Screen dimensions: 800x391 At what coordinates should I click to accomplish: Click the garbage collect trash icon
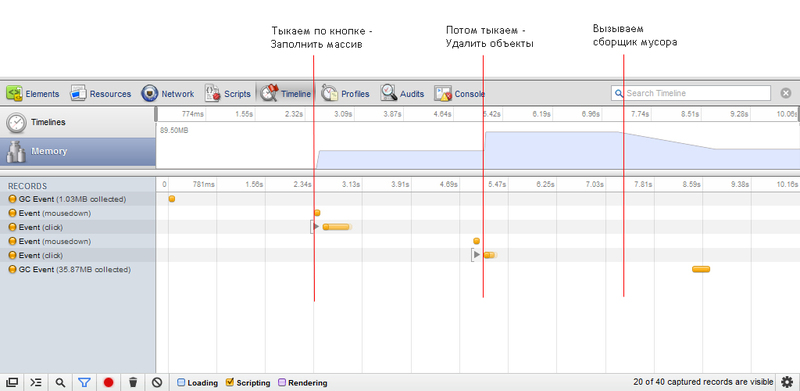[x=133, y=382]
